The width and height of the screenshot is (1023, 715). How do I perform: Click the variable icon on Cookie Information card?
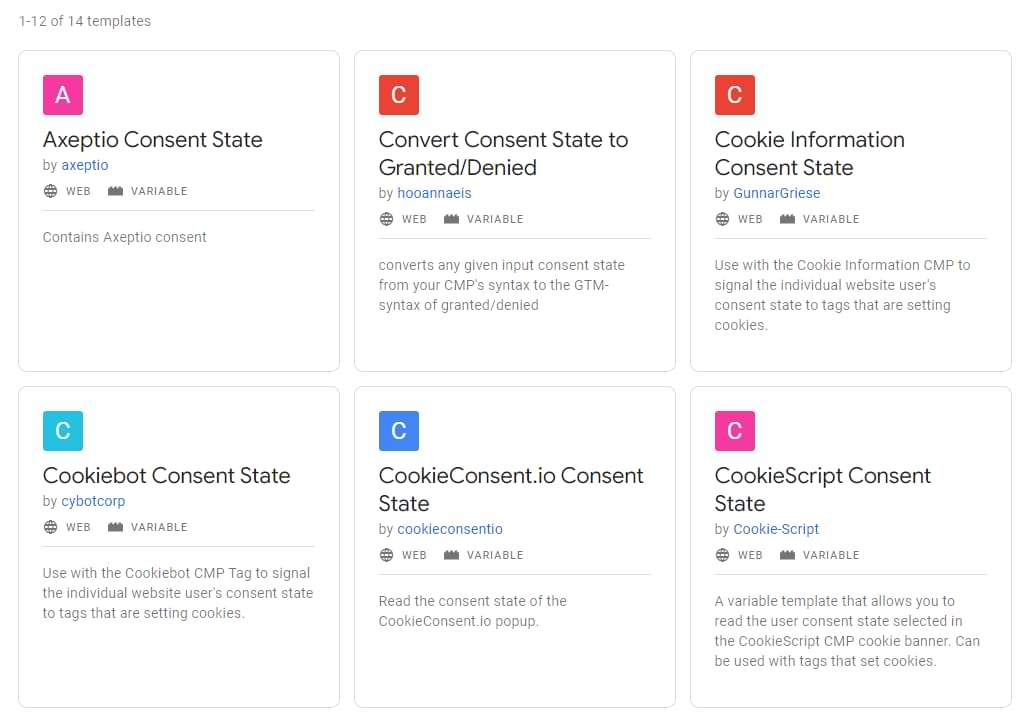(787, 219)
